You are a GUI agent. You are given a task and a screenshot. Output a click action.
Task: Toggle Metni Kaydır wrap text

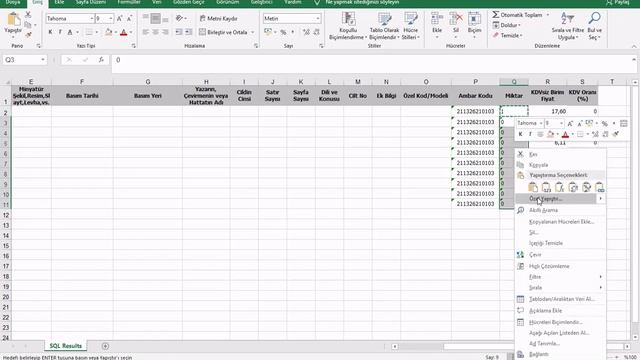click(218, 18)
